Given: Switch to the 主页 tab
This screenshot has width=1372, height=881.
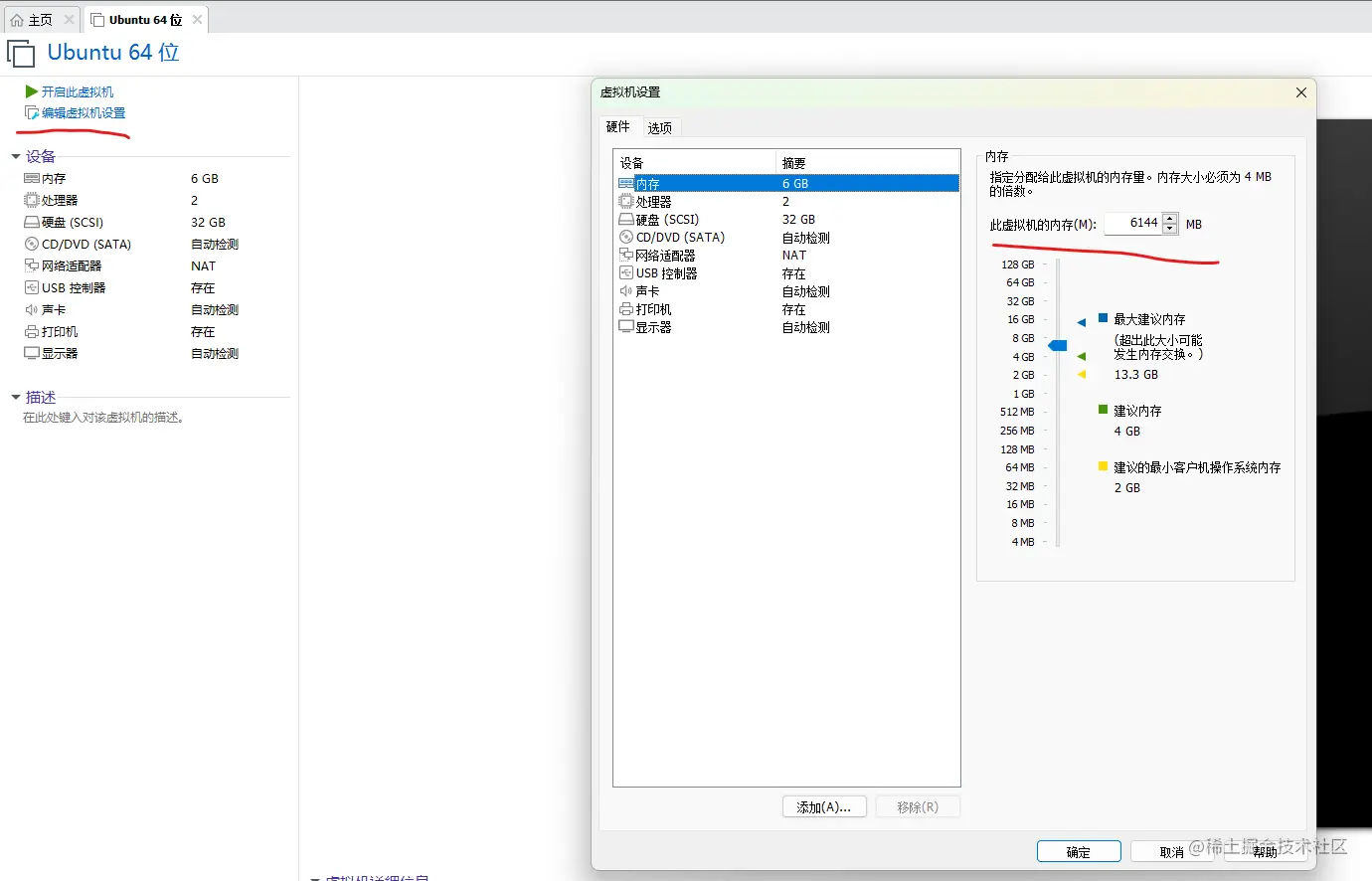Looking at the screenshot, I should click(x=42, y=20).
